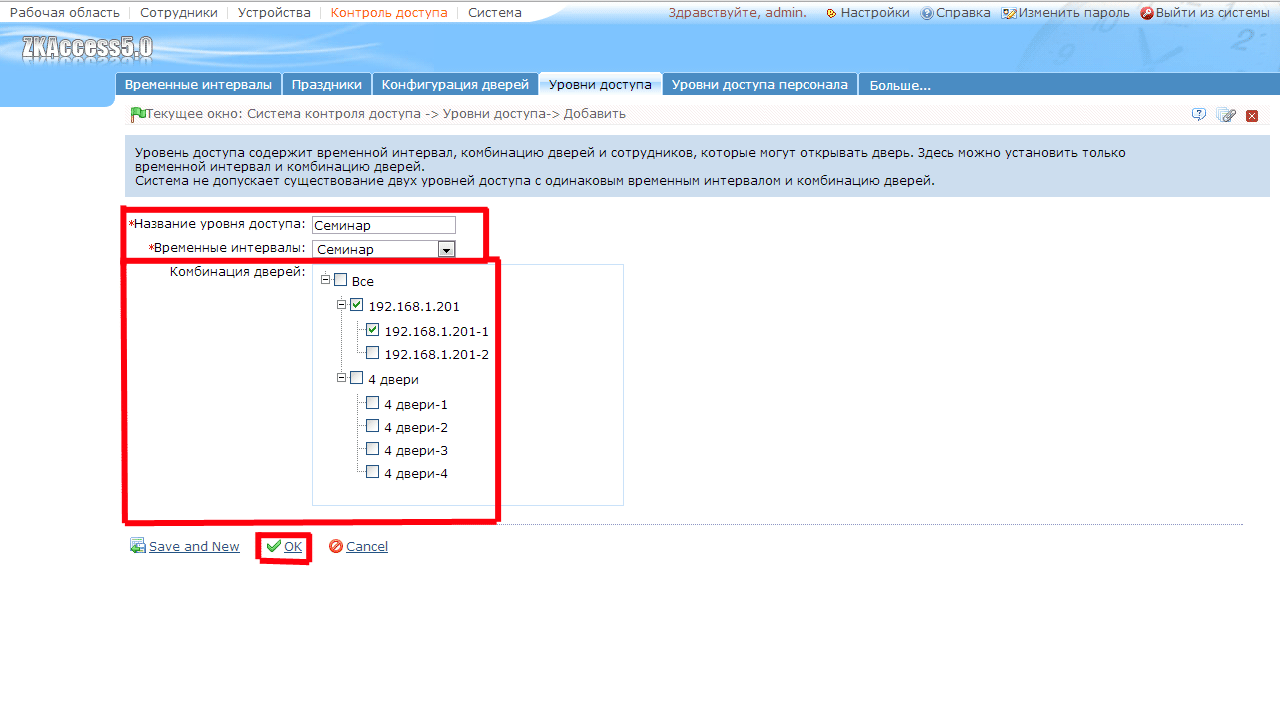Click the Справка help icon in header
The height and width of the screenshot is (711, 1280).
(927, 14)
